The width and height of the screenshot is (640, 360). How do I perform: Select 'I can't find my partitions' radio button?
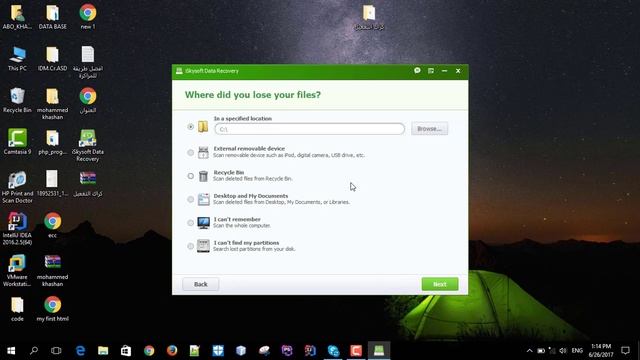(x=191, y=246)
